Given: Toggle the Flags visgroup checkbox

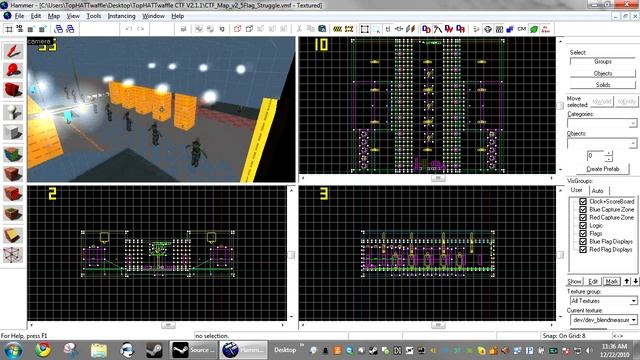Looking at the screenshot, I should (x=583, y=233).
